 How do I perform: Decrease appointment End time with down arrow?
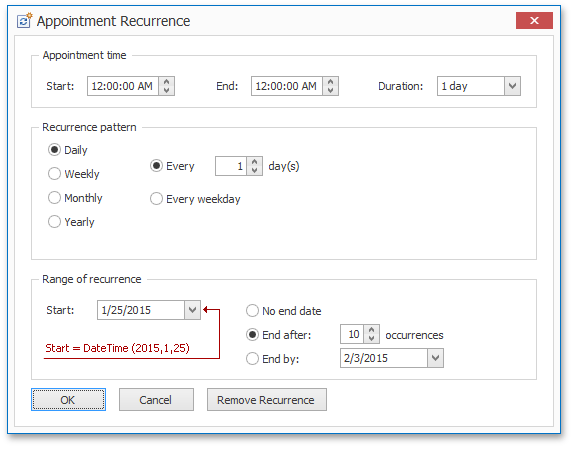tap(331, 90)
